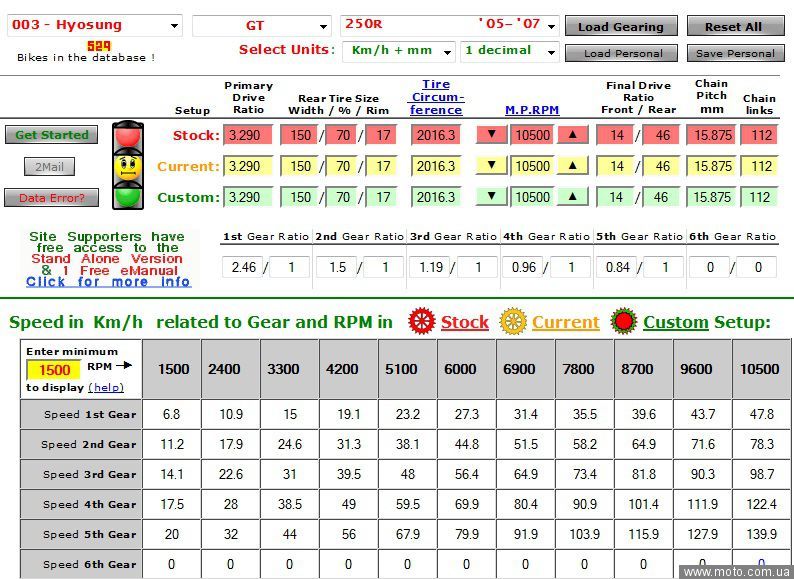
Task: Open the 1 decimal precision dropdown
Action: [x=509, y=51]
